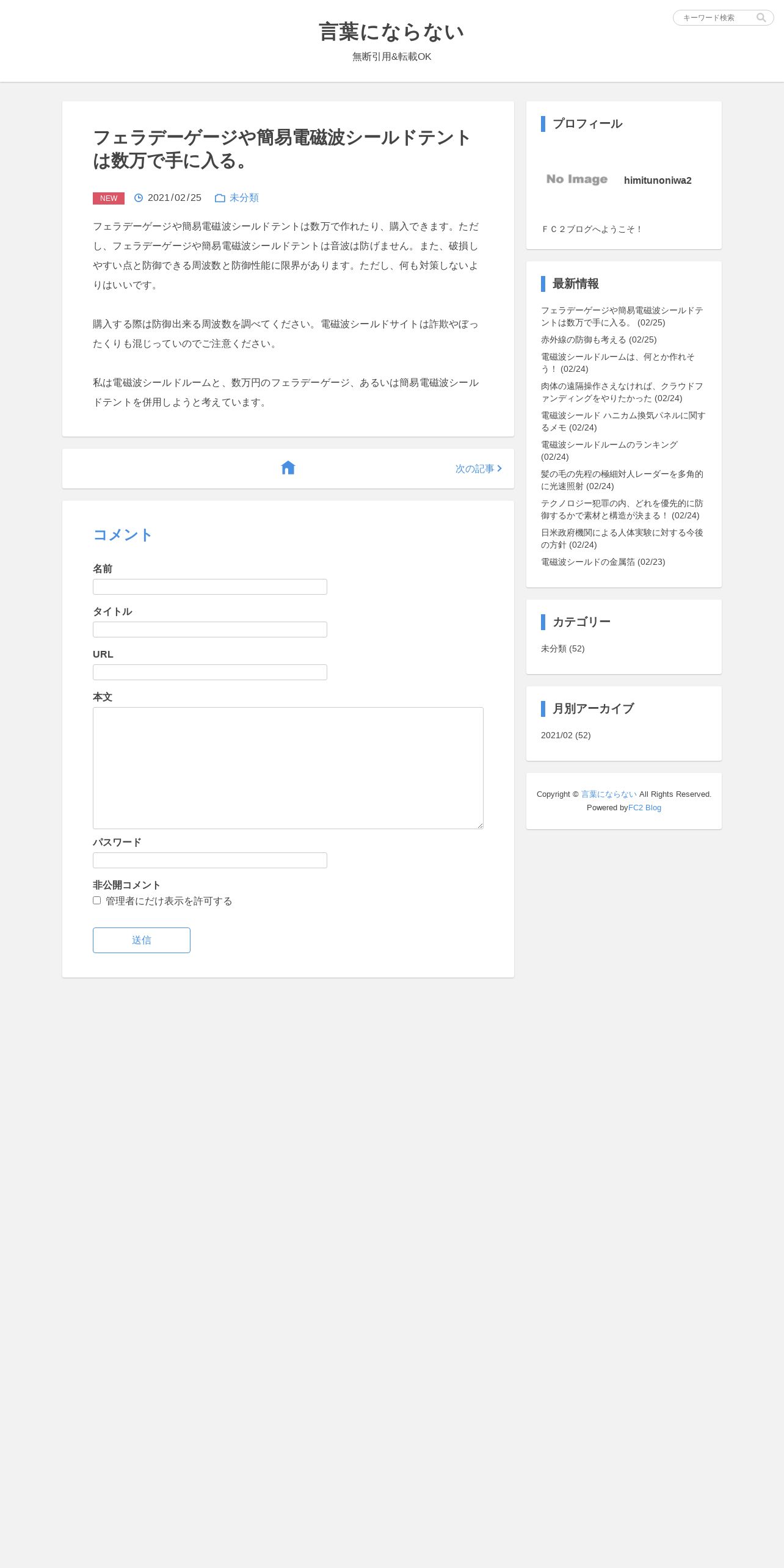Open テクノロジー犯罪の内 post link

click(622, 509)
